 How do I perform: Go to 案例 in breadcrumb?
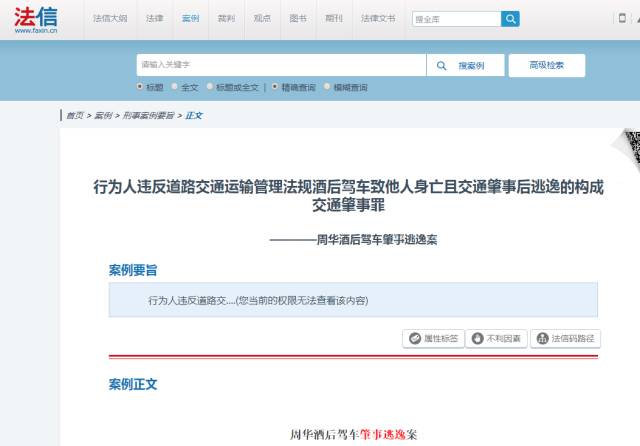103,116
